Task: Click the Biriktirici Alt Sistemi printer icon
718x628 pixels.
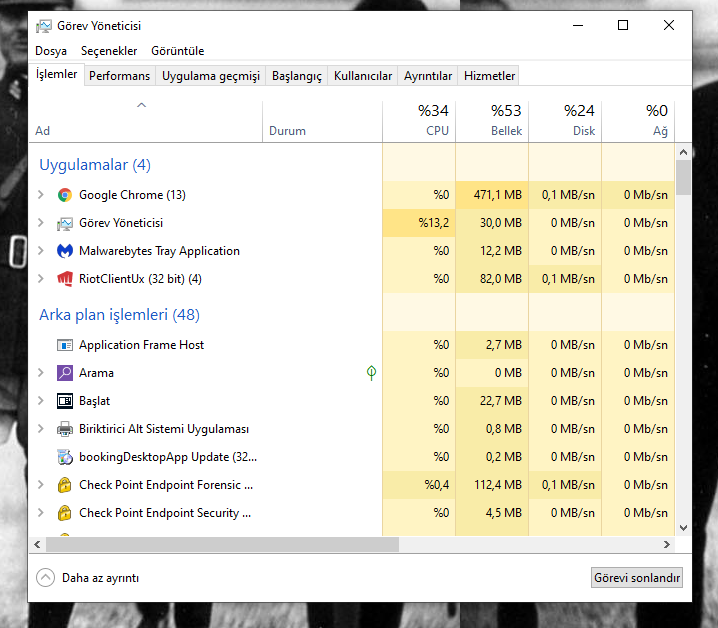Action: 65,429
